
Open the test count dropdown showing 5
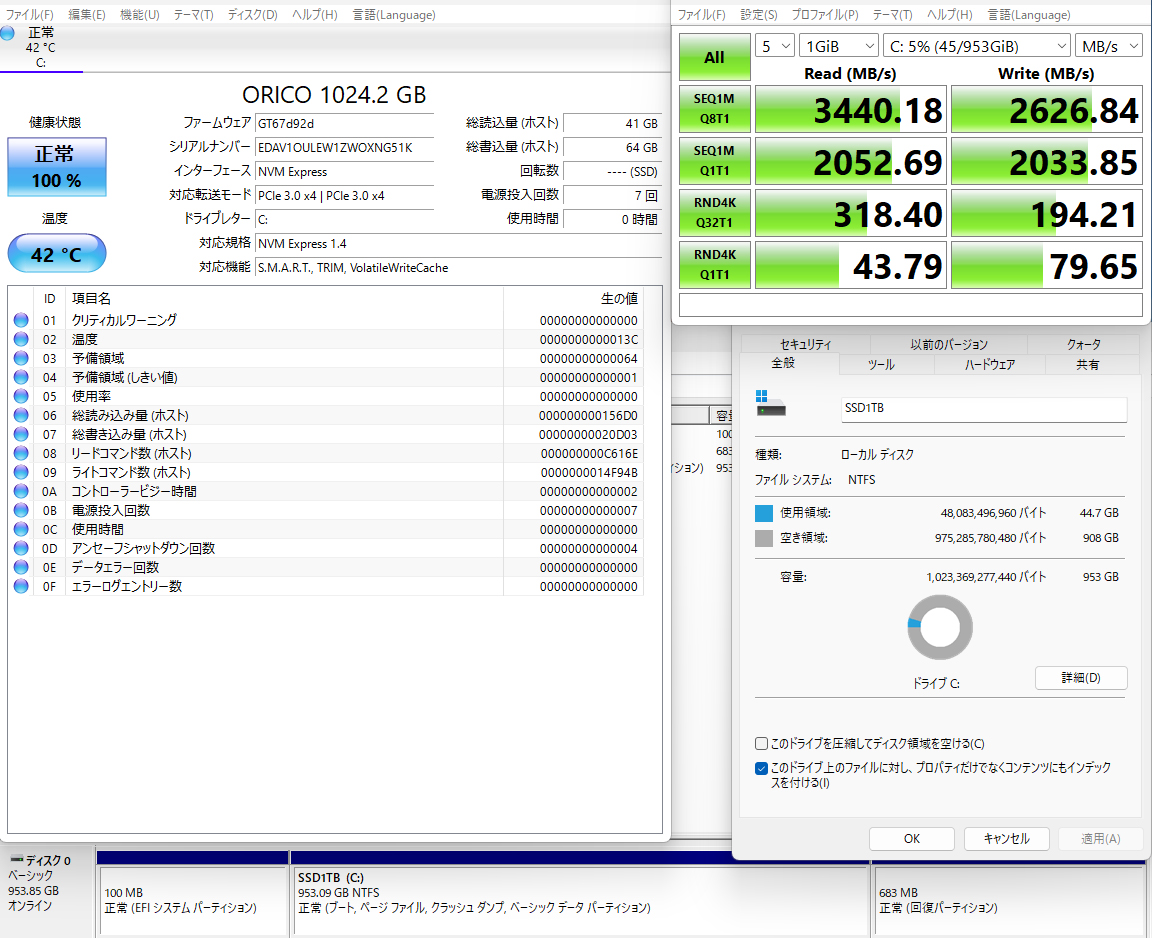click(x=775, y=46)
